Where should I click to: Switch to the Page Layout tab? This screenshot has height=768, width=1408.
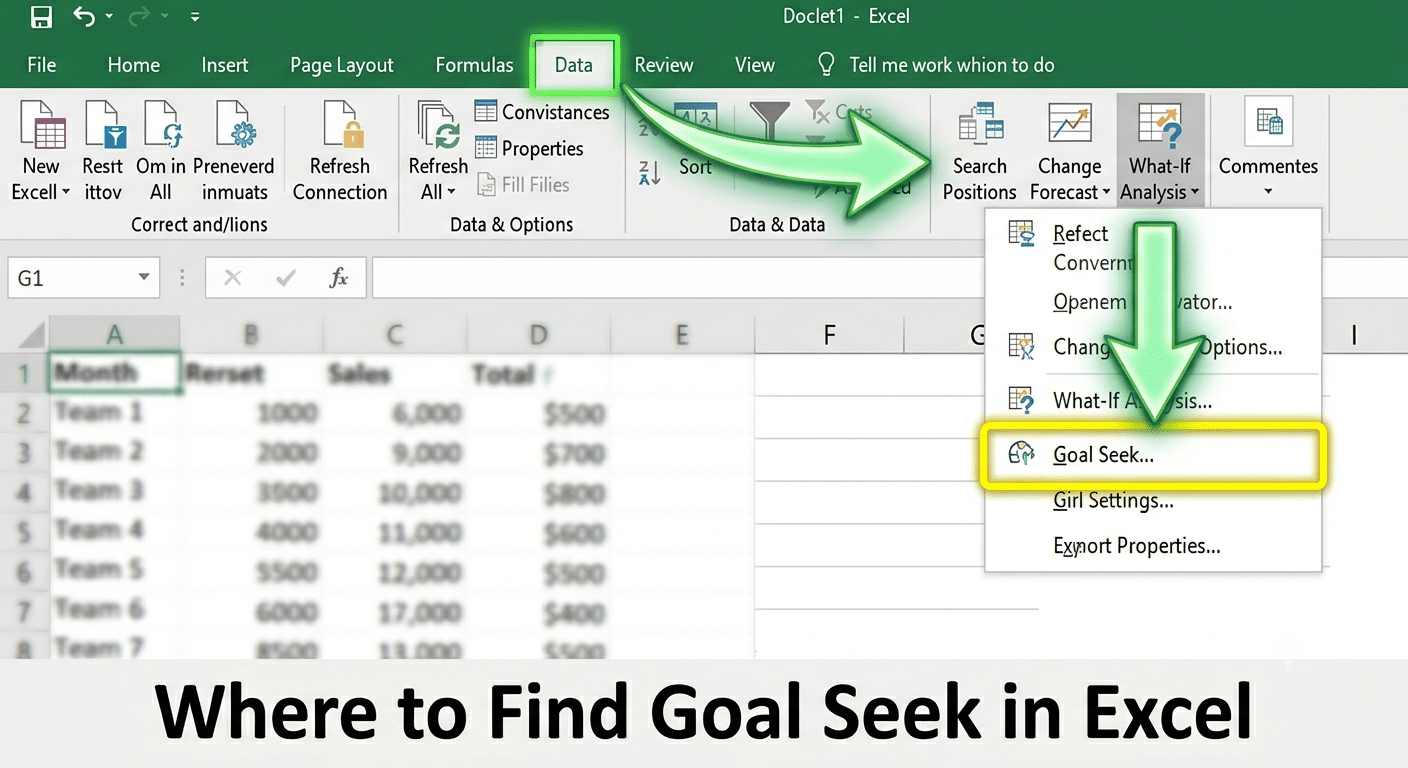tap(342, 65)
